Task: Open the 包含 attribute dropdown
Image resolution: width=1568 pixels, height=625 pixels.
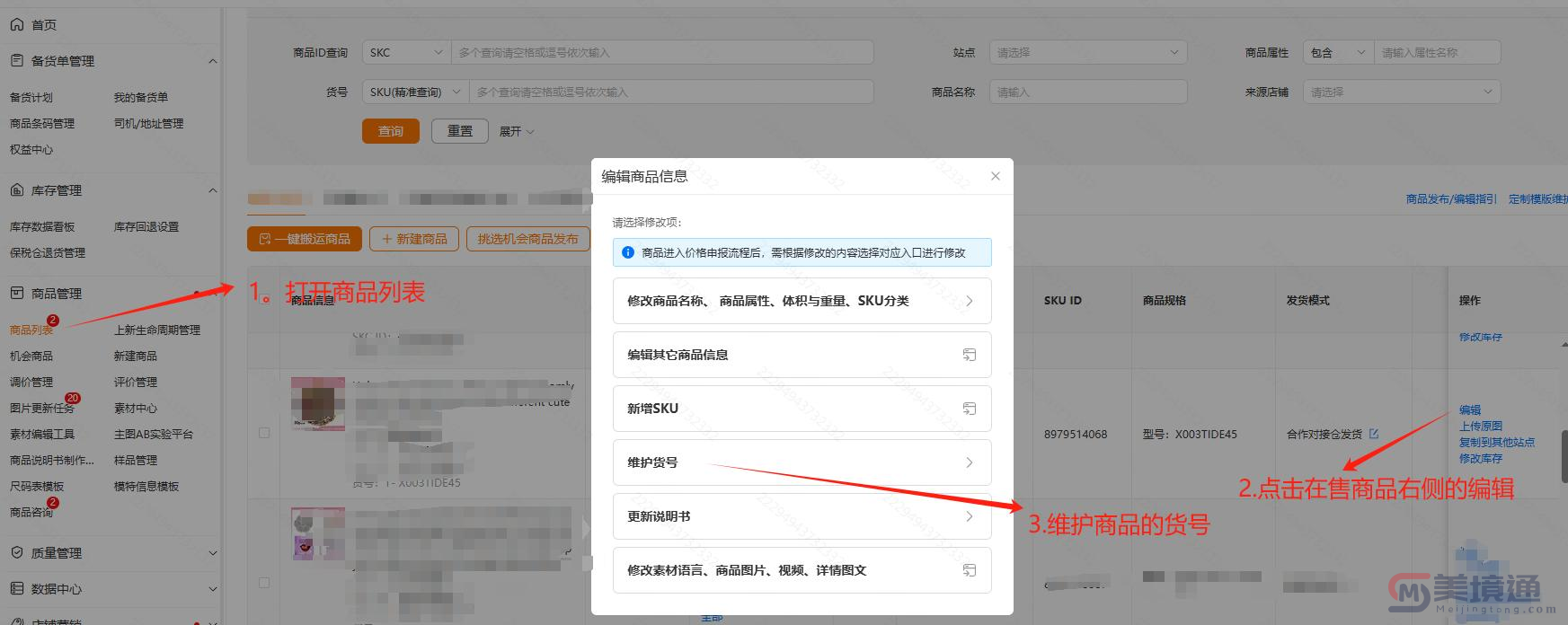Action: click(1338, 52)
